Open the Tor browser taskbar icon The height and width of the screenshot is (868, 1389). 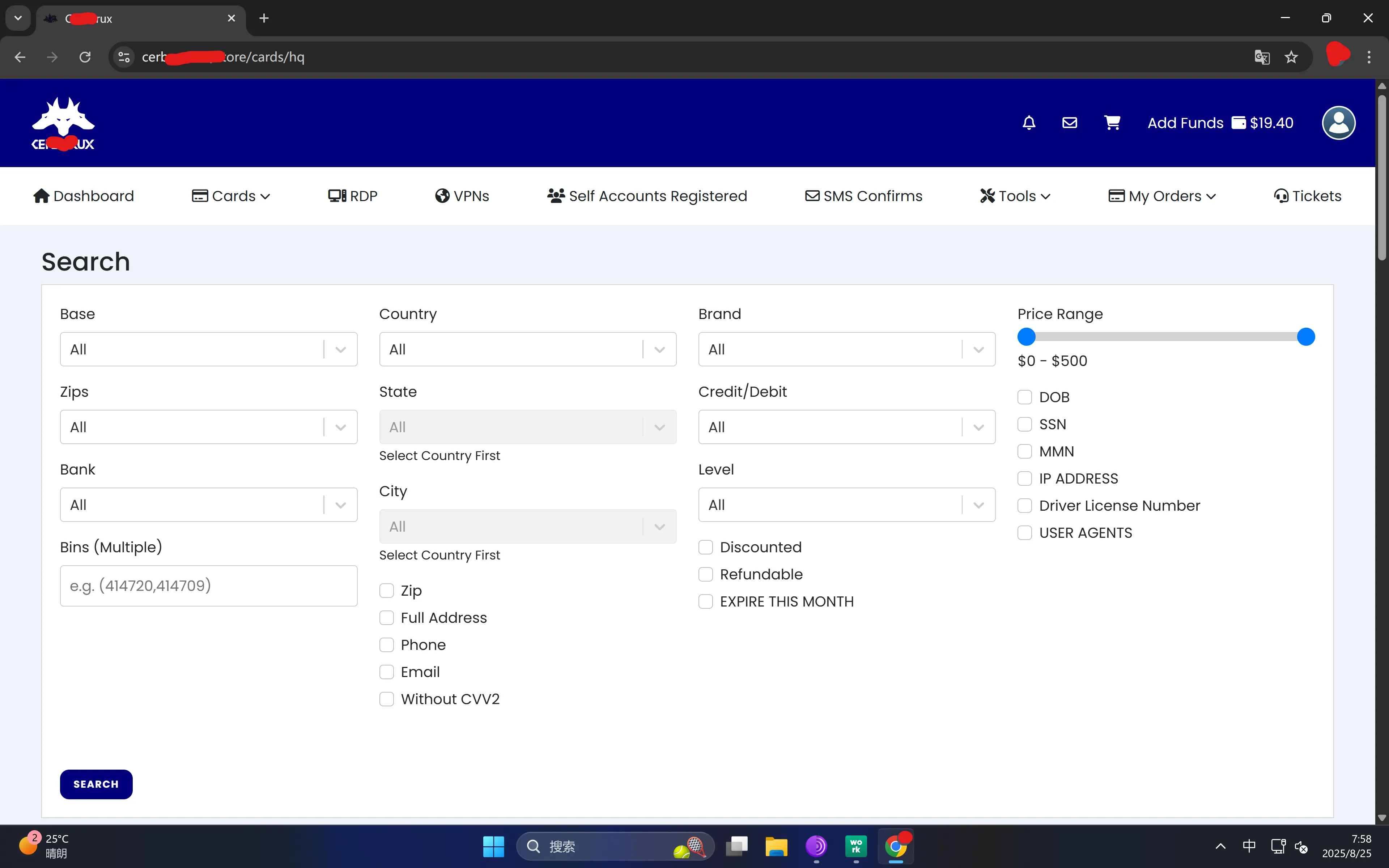pos(816,846)
